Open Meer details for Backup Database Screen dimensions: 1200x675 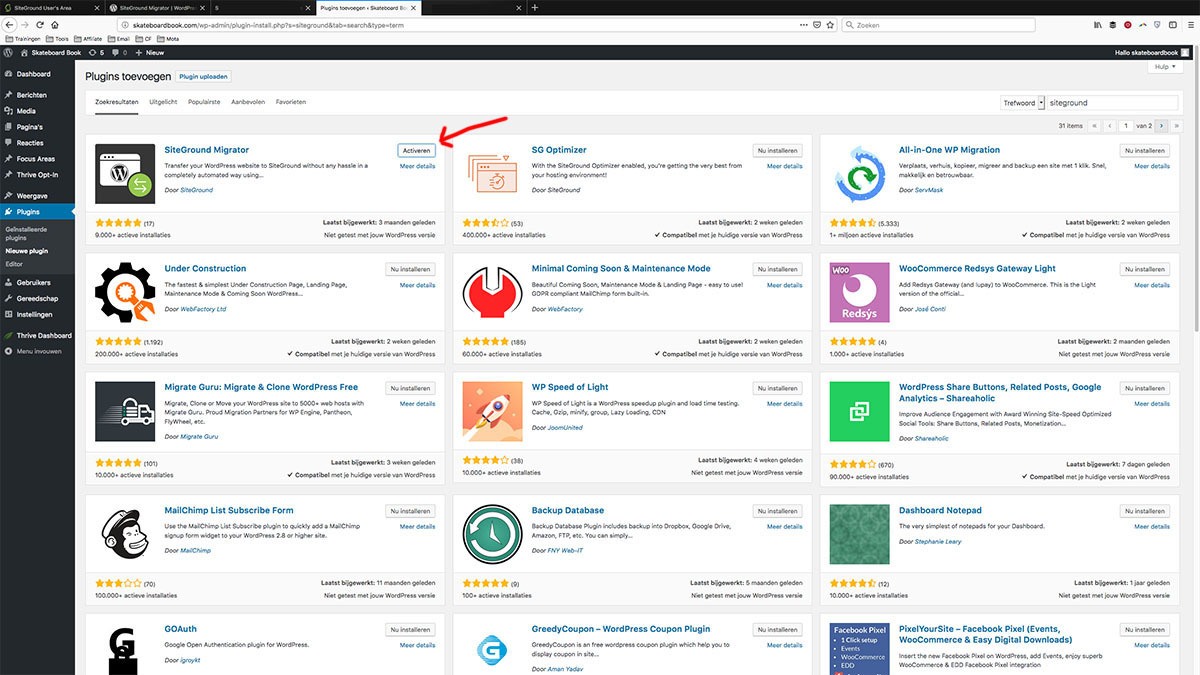[785, 526]
